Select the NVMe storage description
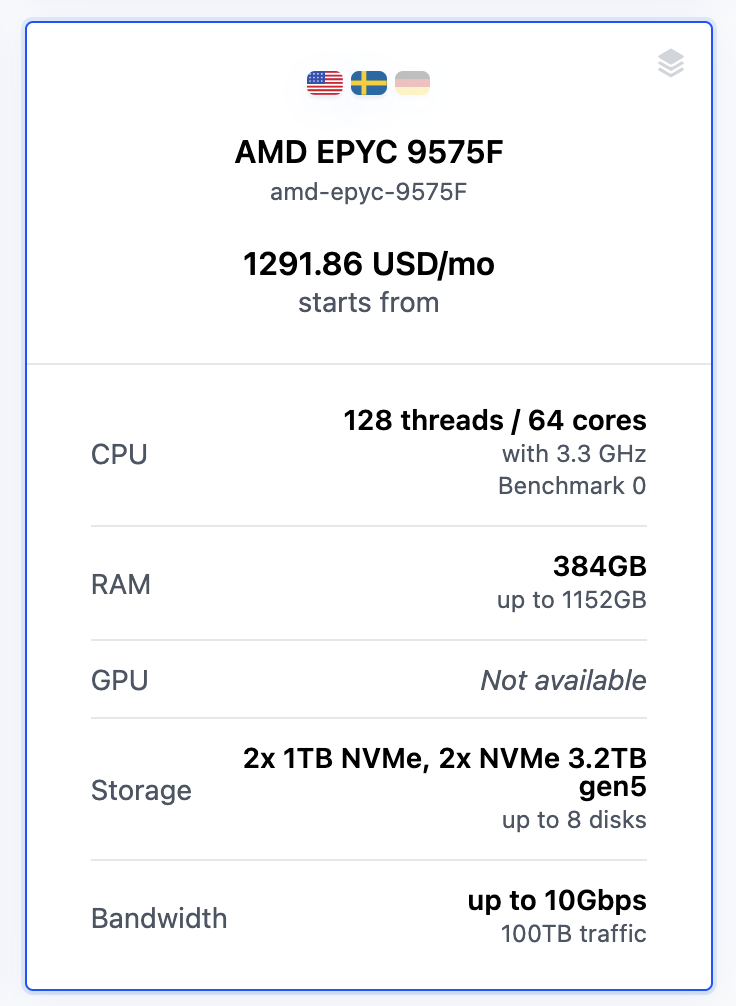This screenshot has width=736, height=1006. 445,772
